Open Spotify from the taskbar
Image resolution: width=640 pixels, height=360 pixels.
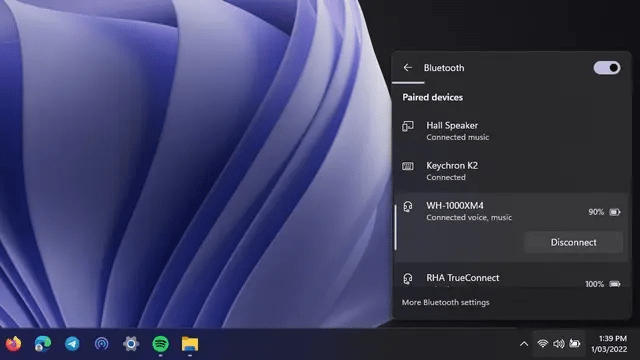tap(160, 344)
